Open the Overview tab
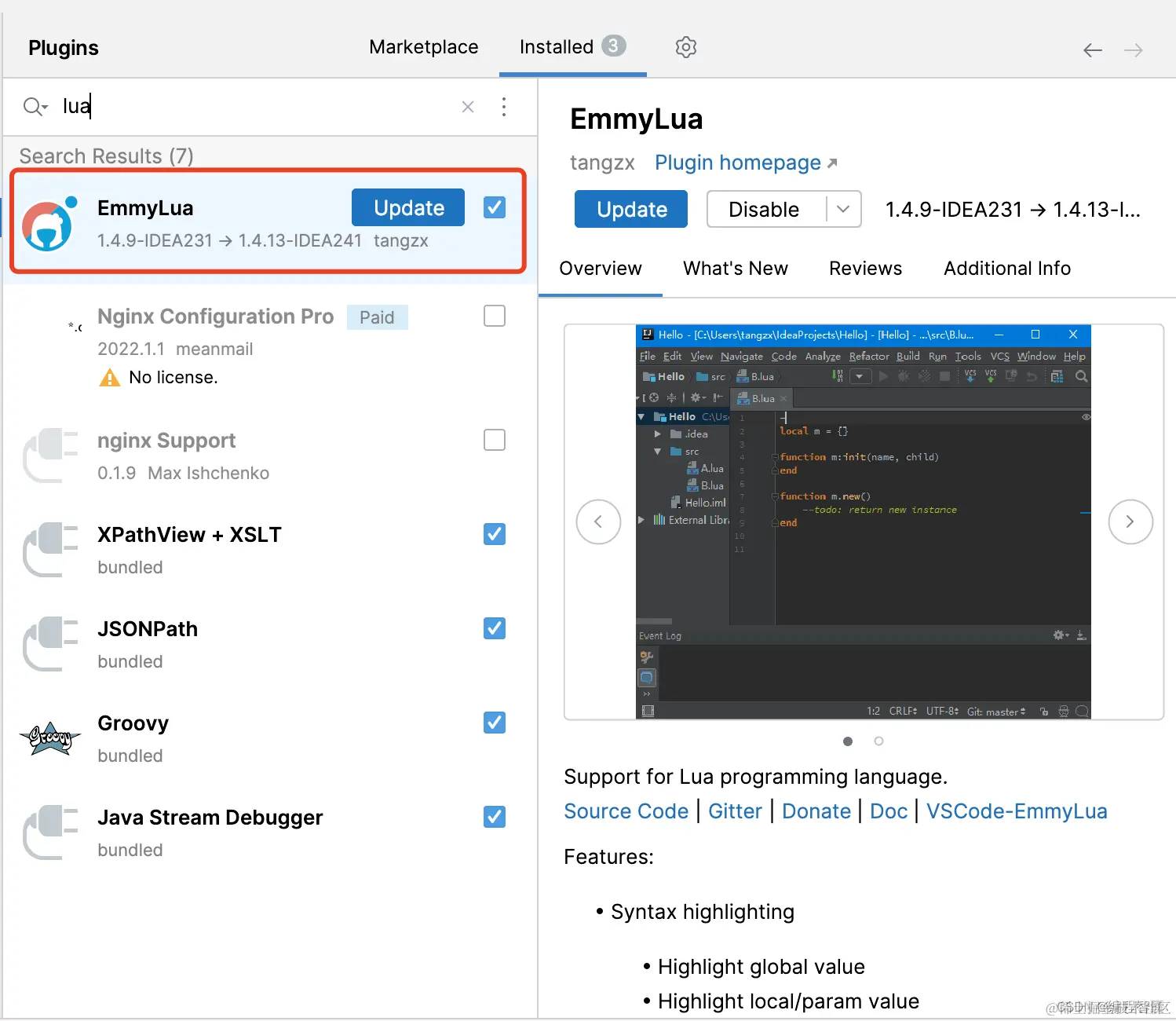1176x1021 pixels. [x=601, y=269]
